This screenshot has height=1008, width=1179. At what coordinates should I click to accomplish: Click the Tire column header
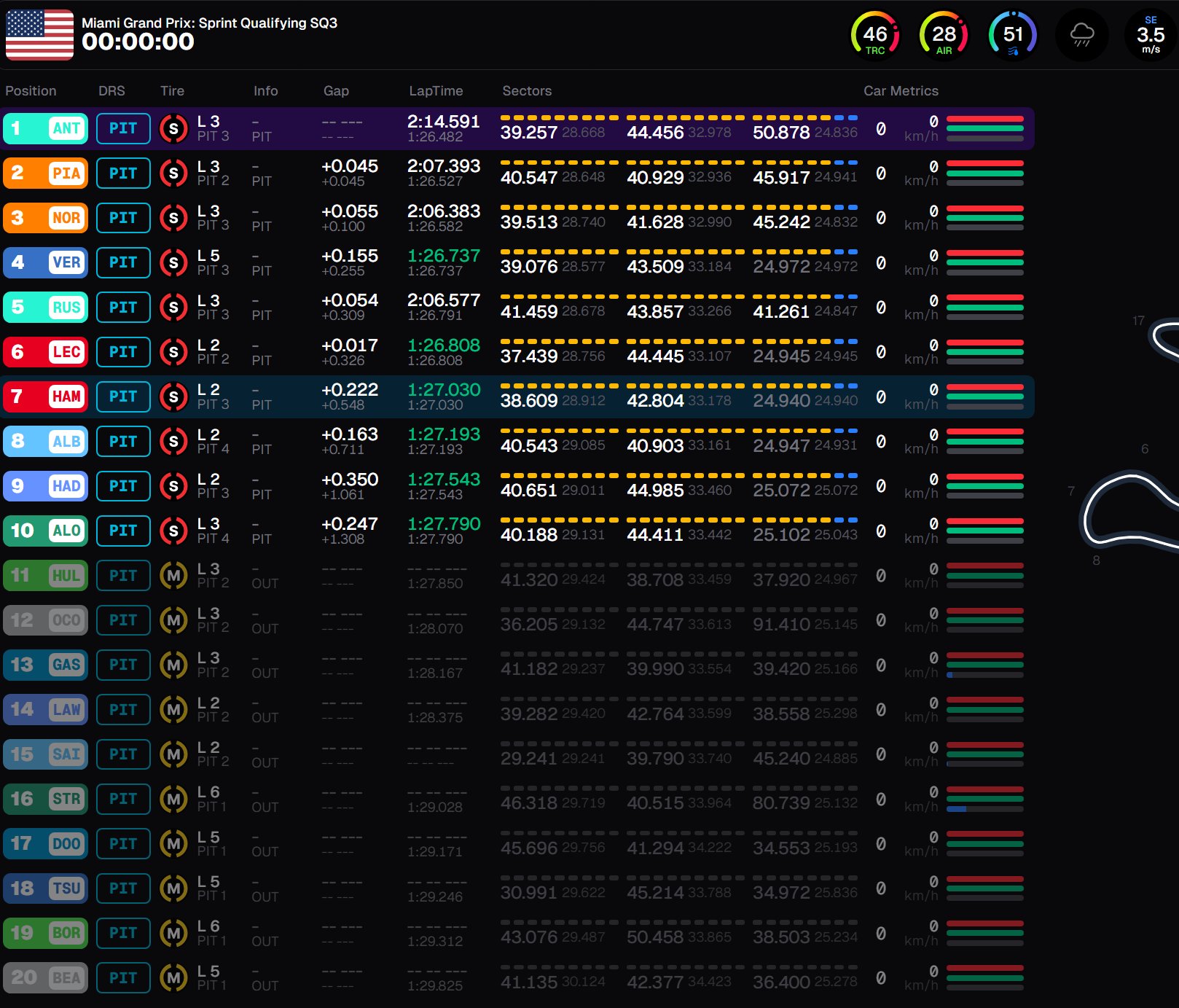pos(172,91)
